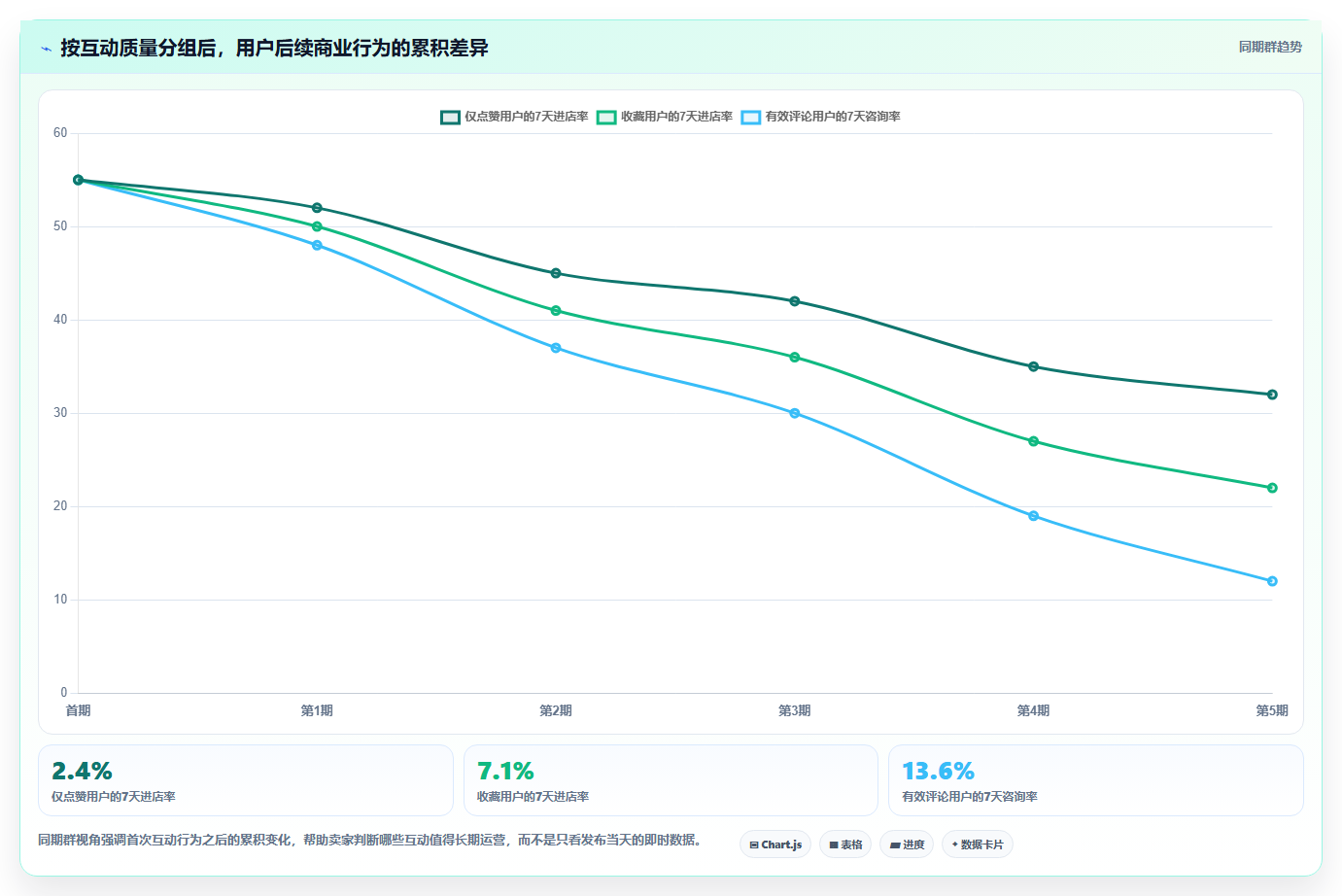1342x896 pixels.
Task: Click the y-axis value 40
Action: pos(60,320)
